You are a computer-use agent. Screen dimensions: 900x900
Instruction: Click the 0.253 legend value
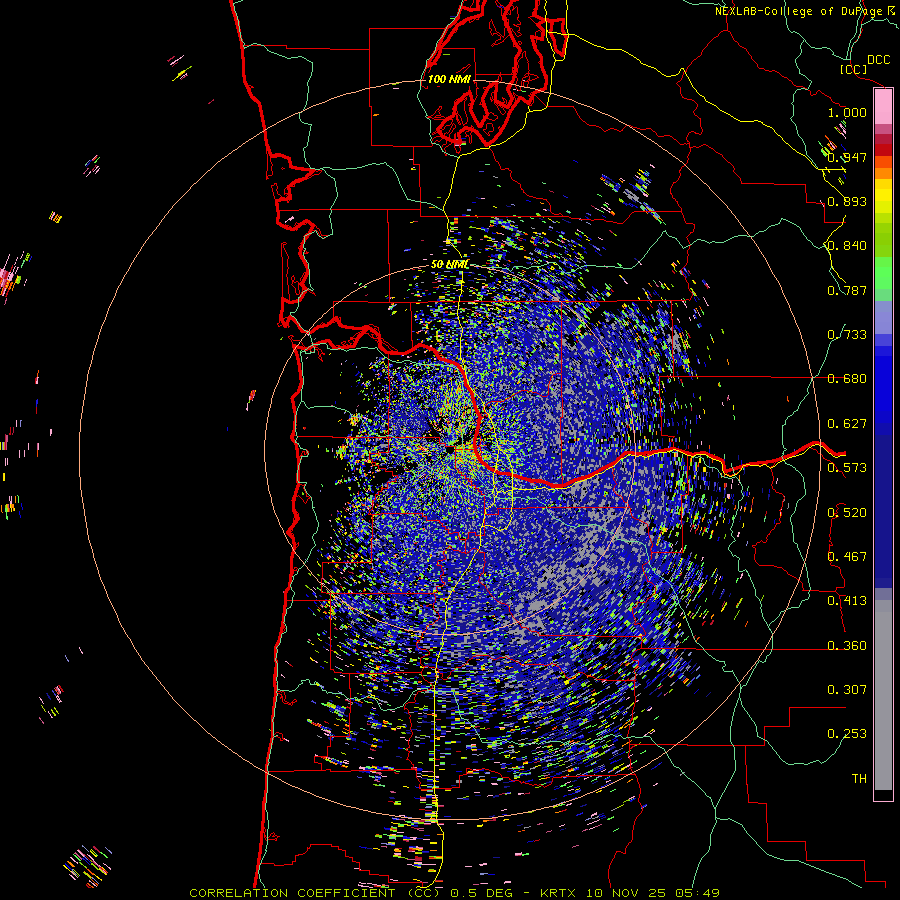(847, 734)
